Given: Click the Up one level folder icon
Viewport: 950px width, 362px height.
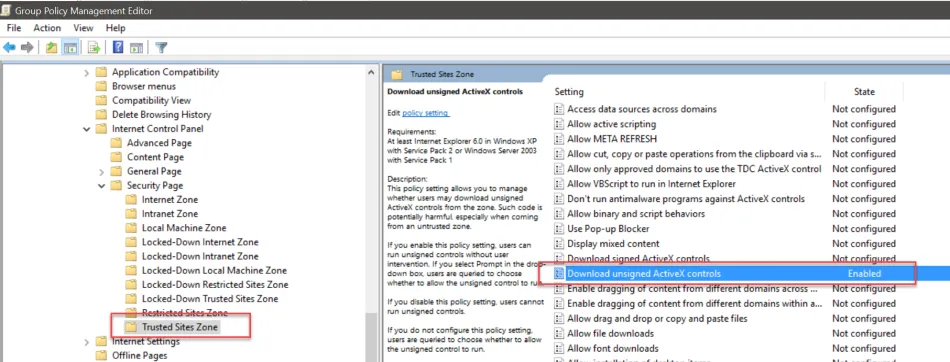Looking at the screenshot, I should click(x=51, y=47).
